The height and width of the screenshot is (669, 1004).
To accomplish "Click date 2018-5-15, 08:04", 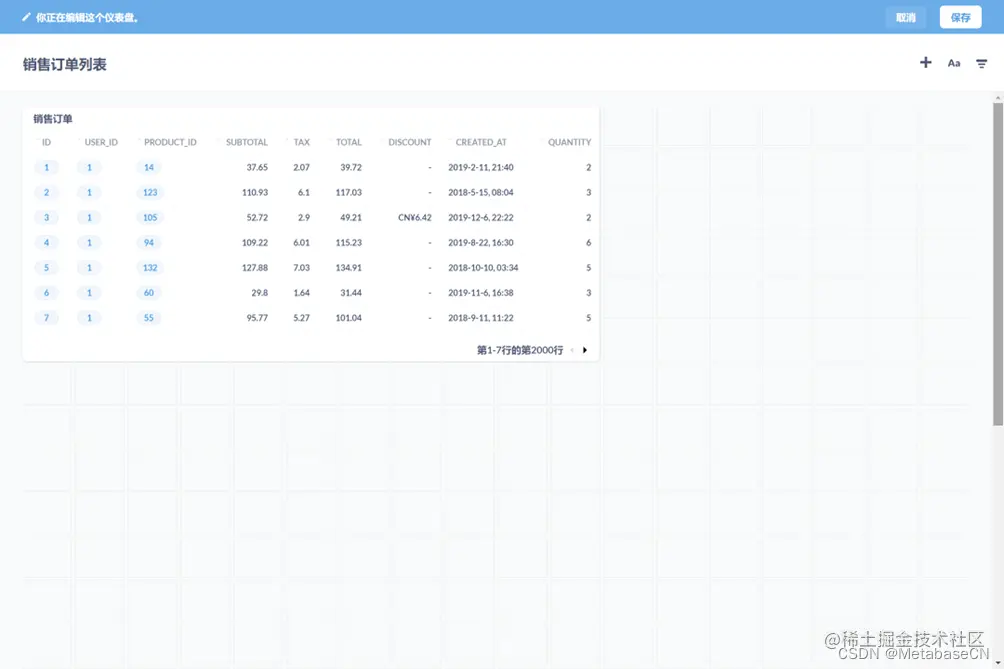I will pos(481,192).
